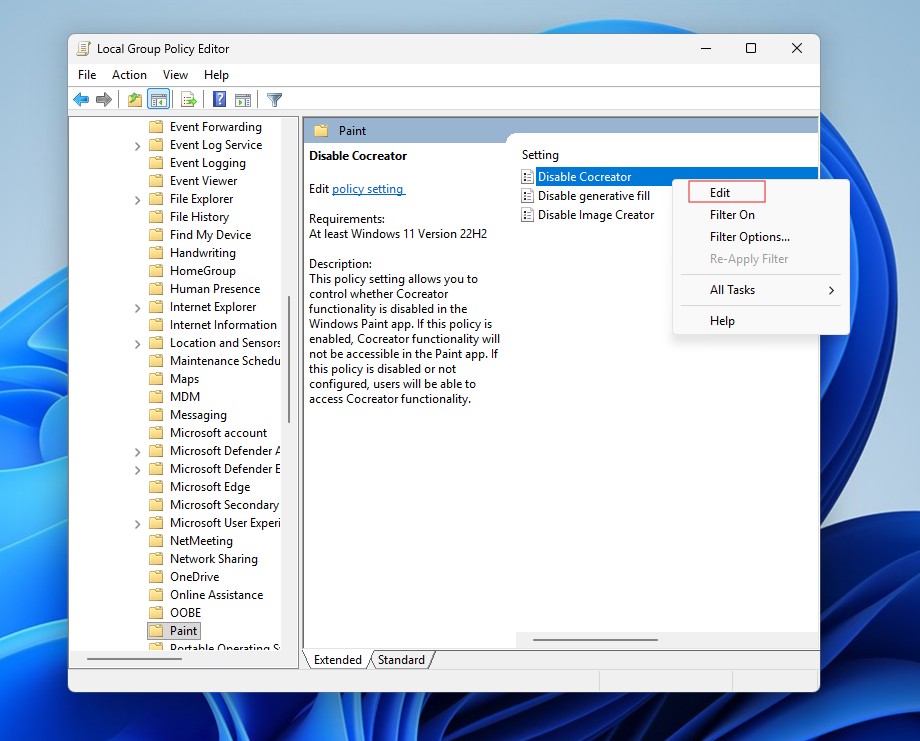Click the vertical scrollbar of the tree pane
The height and width of the screenshot is (741, 920).
click(x=289, y=360)
